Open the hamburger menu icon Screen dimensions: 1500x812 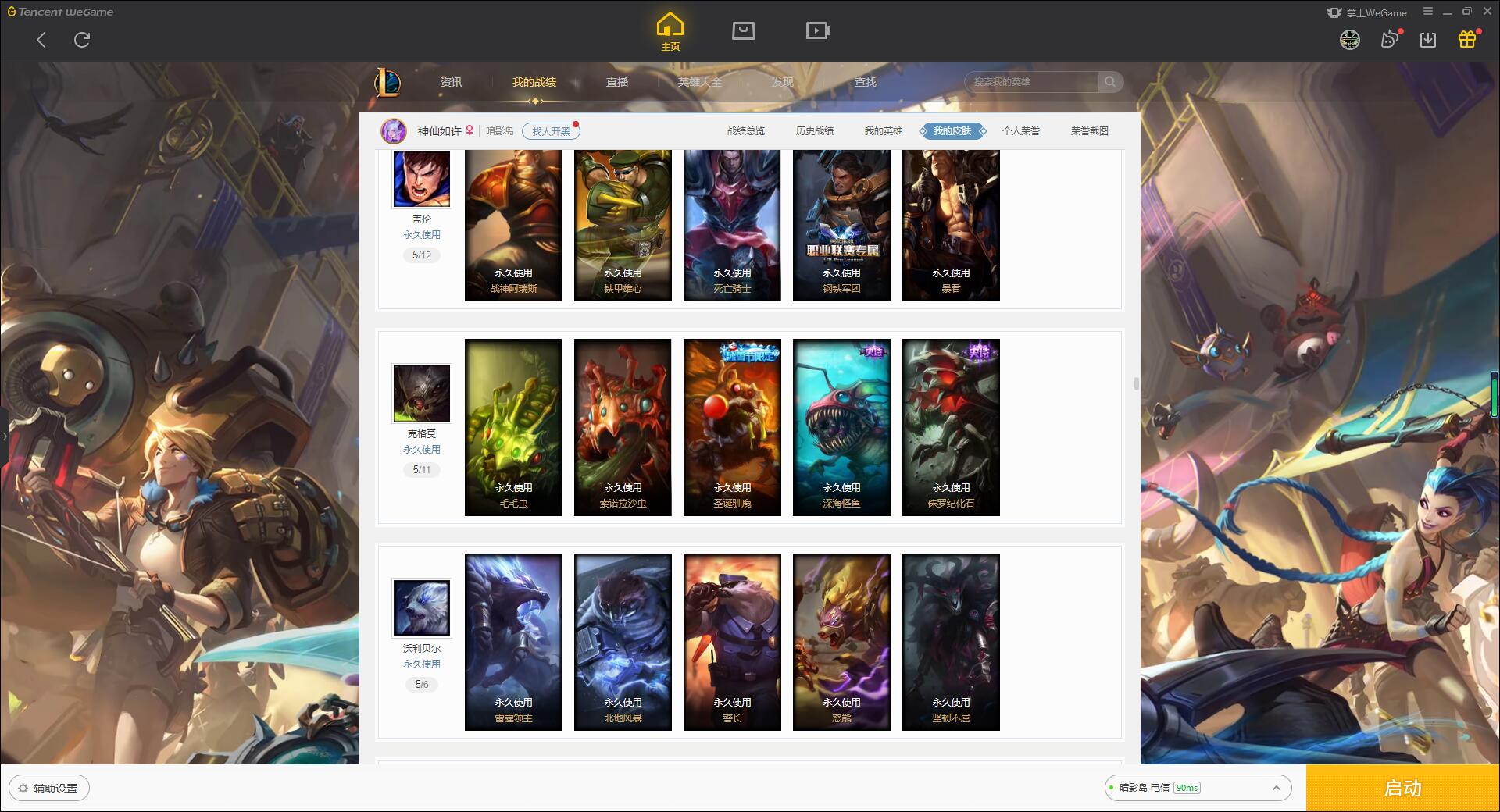[1428, 12]
